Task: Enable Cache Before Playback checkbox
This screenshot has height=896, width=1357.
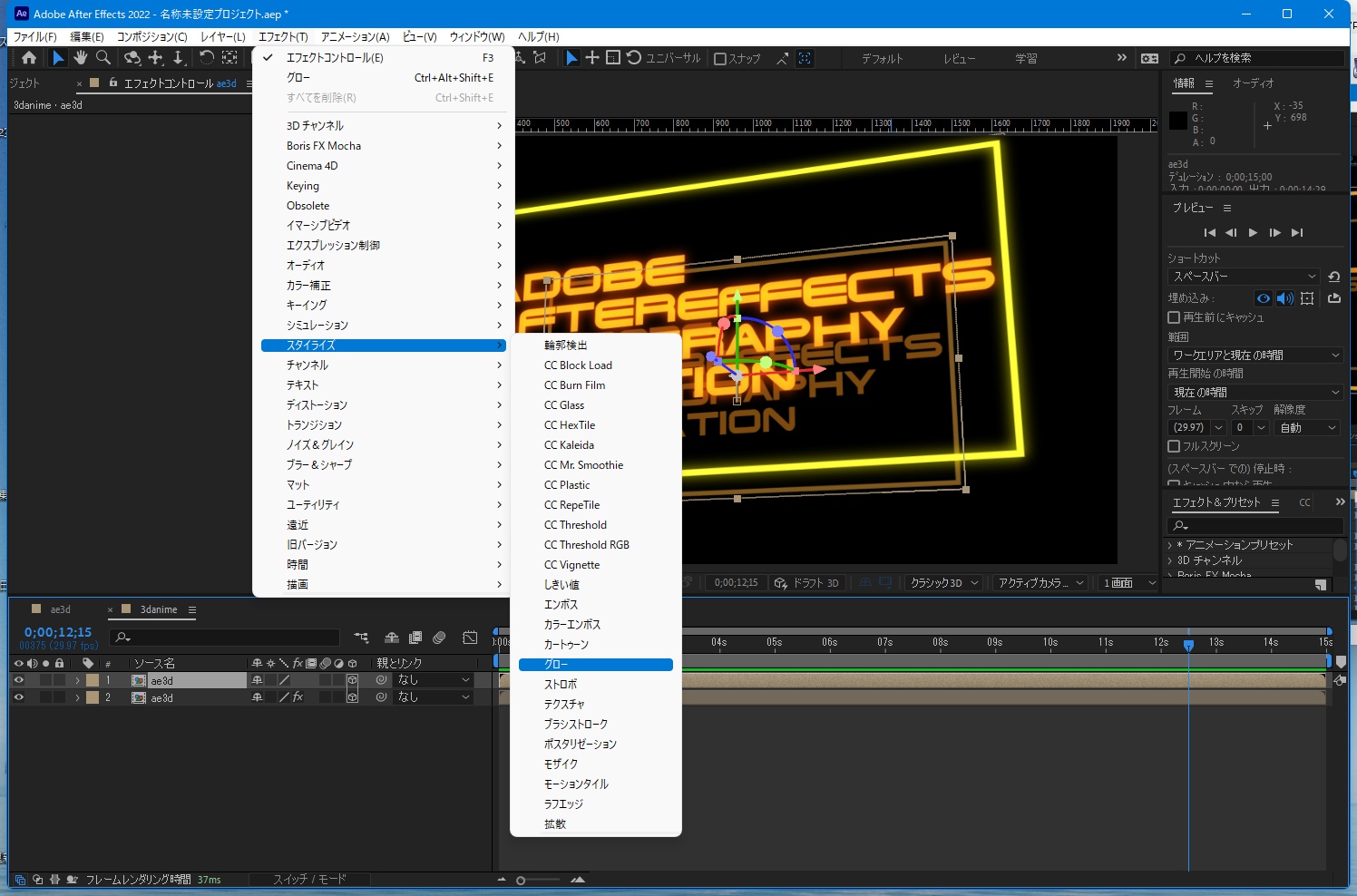Action: pos(1174,317)
